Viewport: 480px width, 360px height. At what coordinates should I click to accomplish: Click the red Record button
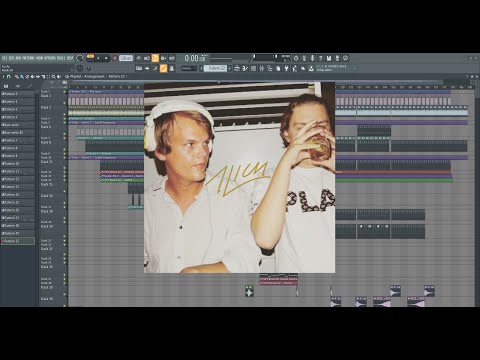pos(115,58)
